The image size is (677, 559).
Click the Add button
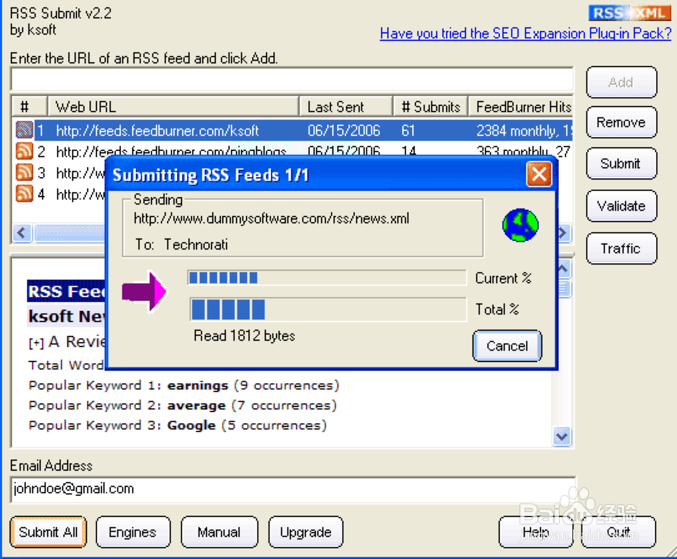[x=621, y=82]
